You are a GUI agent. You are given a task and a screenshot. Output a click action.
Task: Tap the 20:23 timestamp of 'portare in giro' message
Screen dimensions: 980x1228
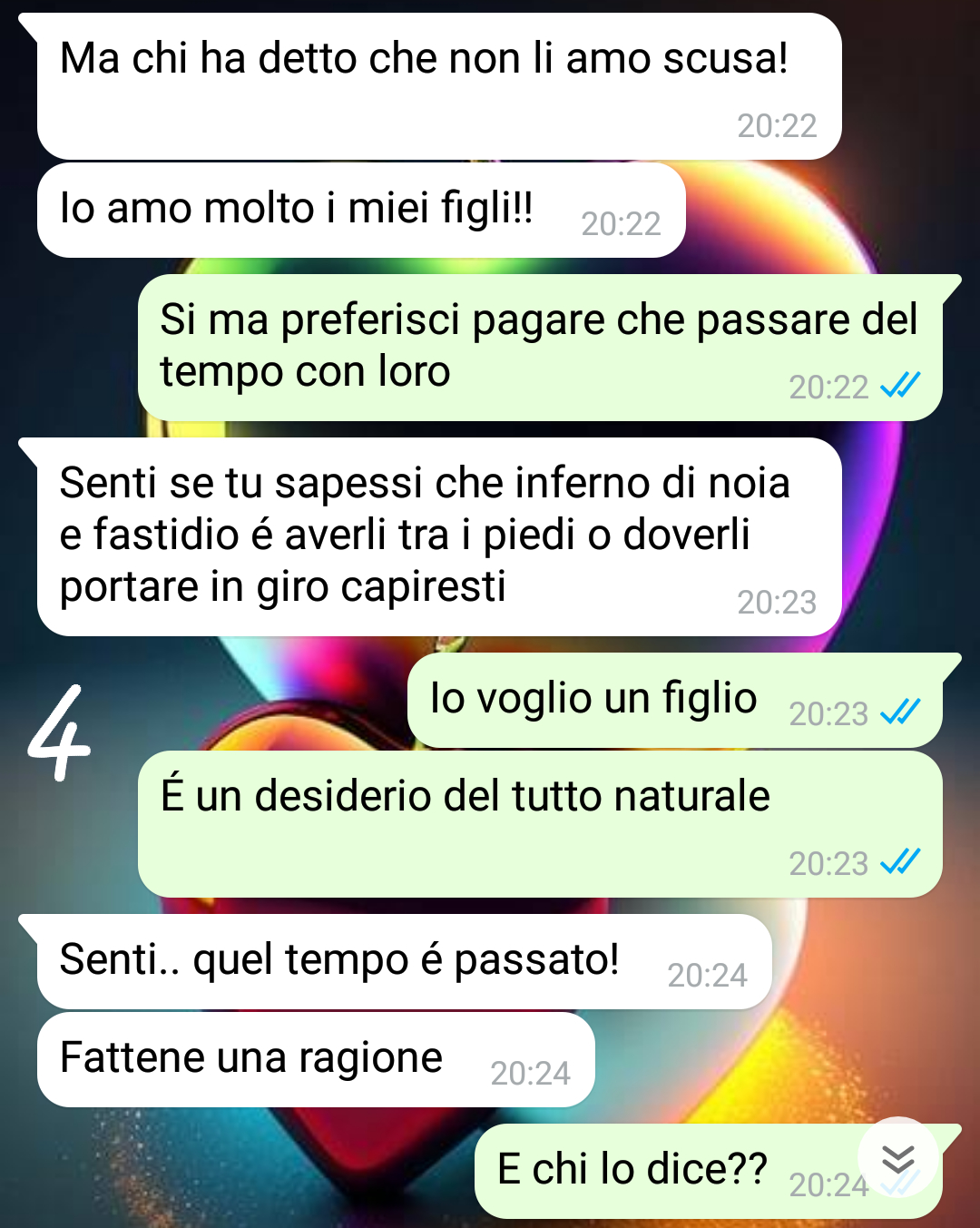pos(777,603)
